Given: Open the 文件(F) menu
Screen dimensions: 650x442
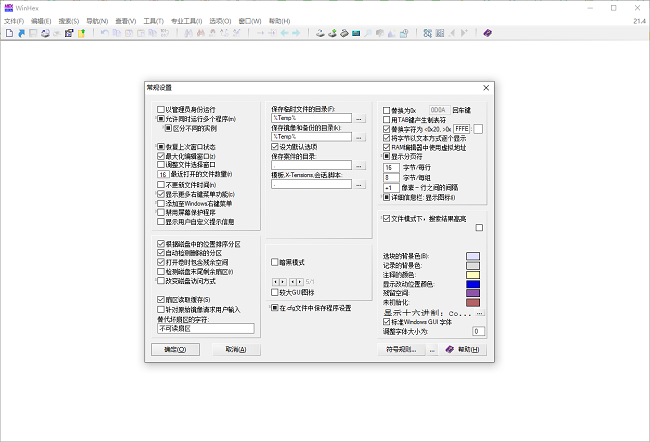Looking at the screenshot, I should click(x=13, y=20).
